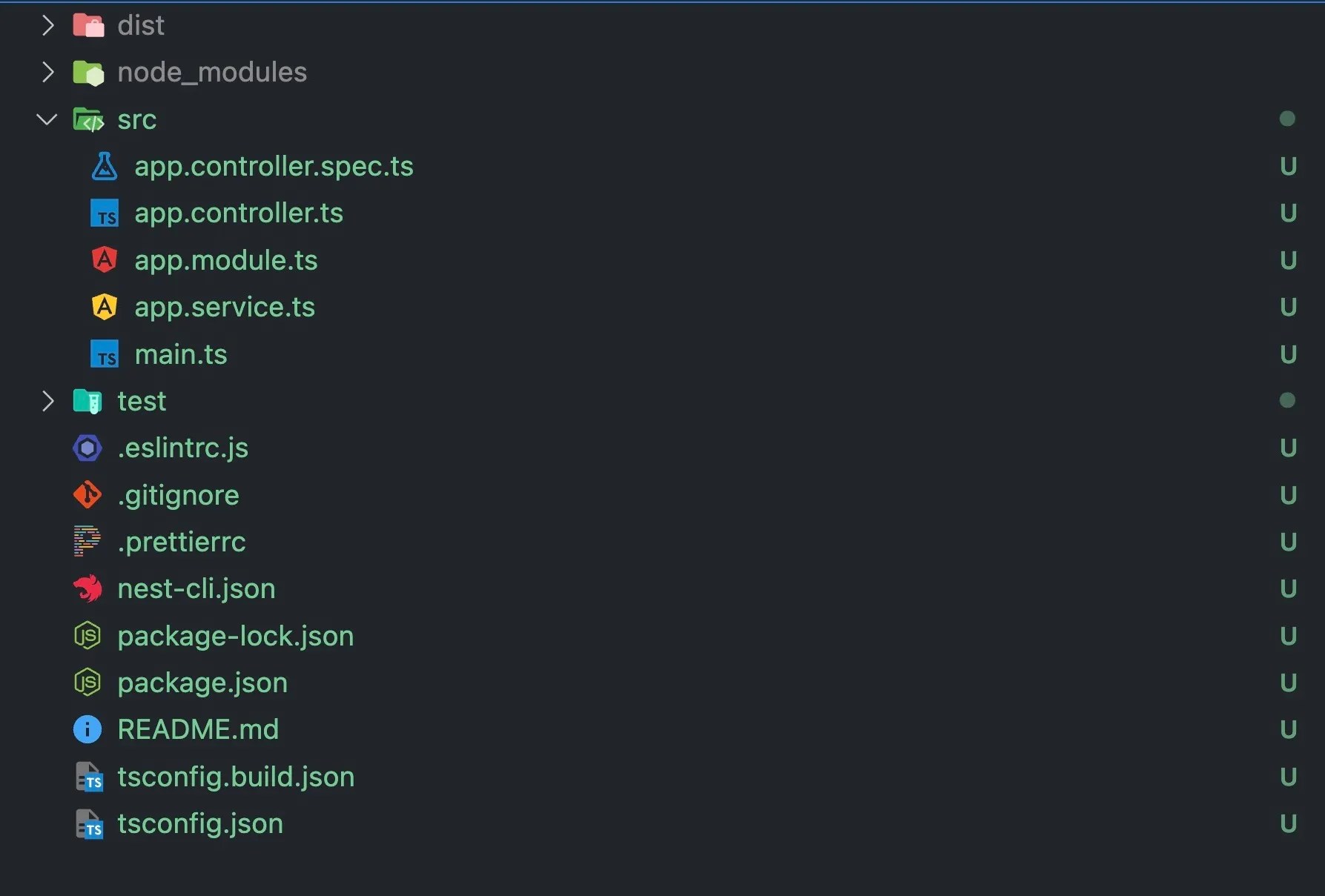This screenshot has height=896, width=1325.
Task: Click the green dot beside the test folder
Action: [x=1287, y=401]
